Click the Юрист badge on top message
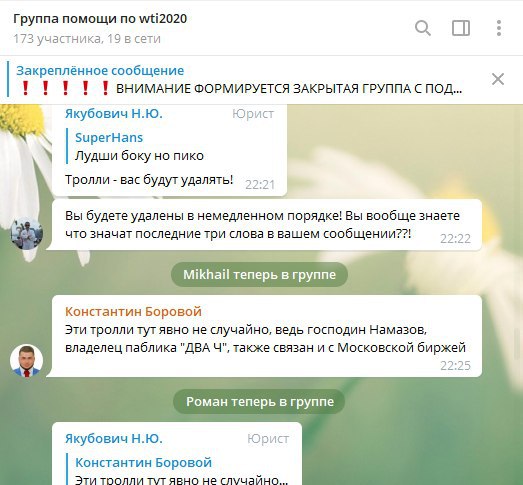Viewport: 523px width, 485px height. [253, 114]
